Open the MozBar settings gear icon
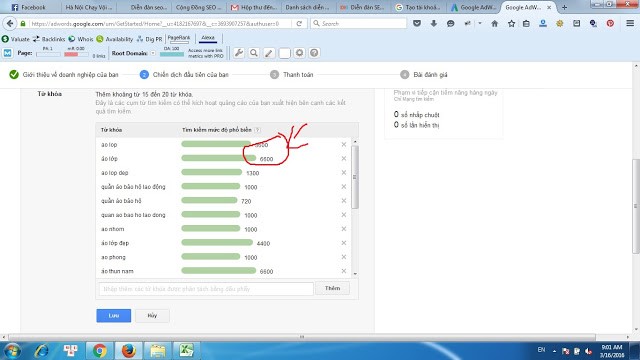Screen dimensions: 640x360 [x=299, y=53]
